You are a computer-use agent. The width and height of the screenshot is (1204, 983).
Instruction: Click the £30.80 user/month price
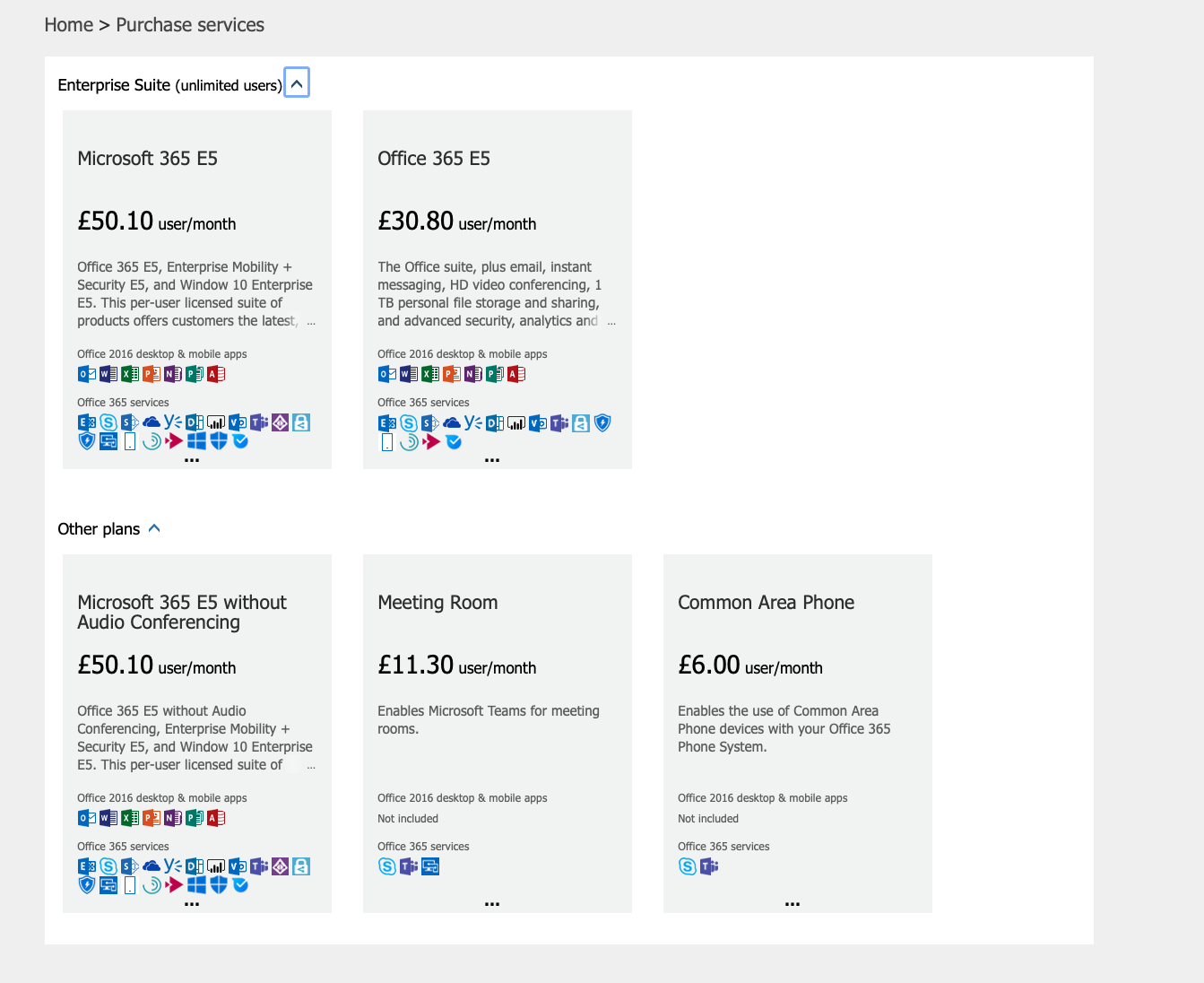click(457, 221)
